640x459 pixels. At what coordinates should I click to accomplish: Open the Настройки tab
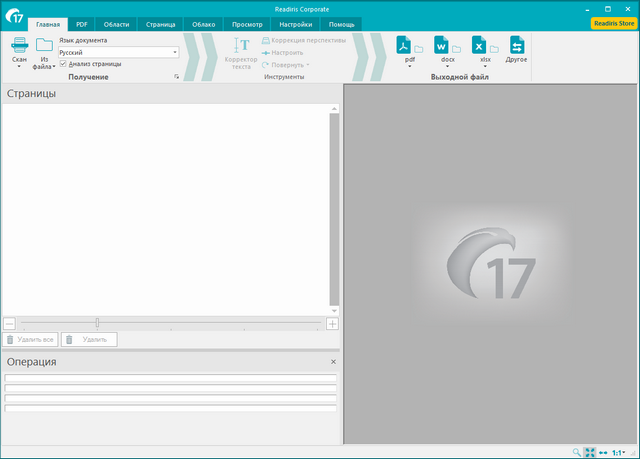coord(296,24)
